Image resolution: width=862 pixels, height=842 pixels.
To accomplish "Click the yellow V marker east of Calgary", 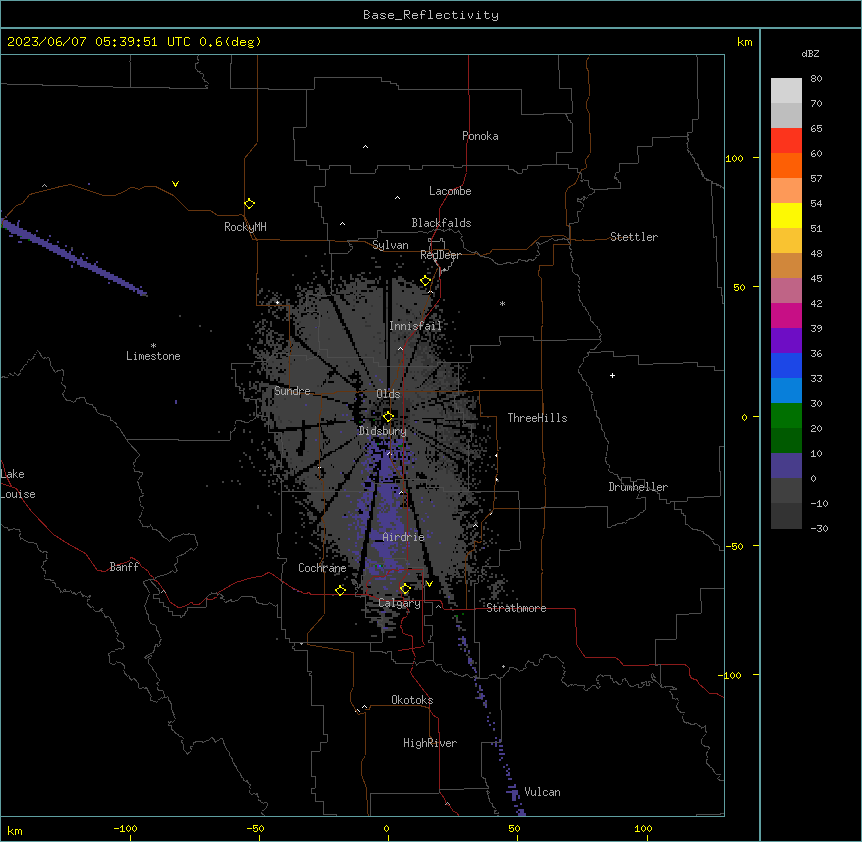I will [x=429, y=584].
